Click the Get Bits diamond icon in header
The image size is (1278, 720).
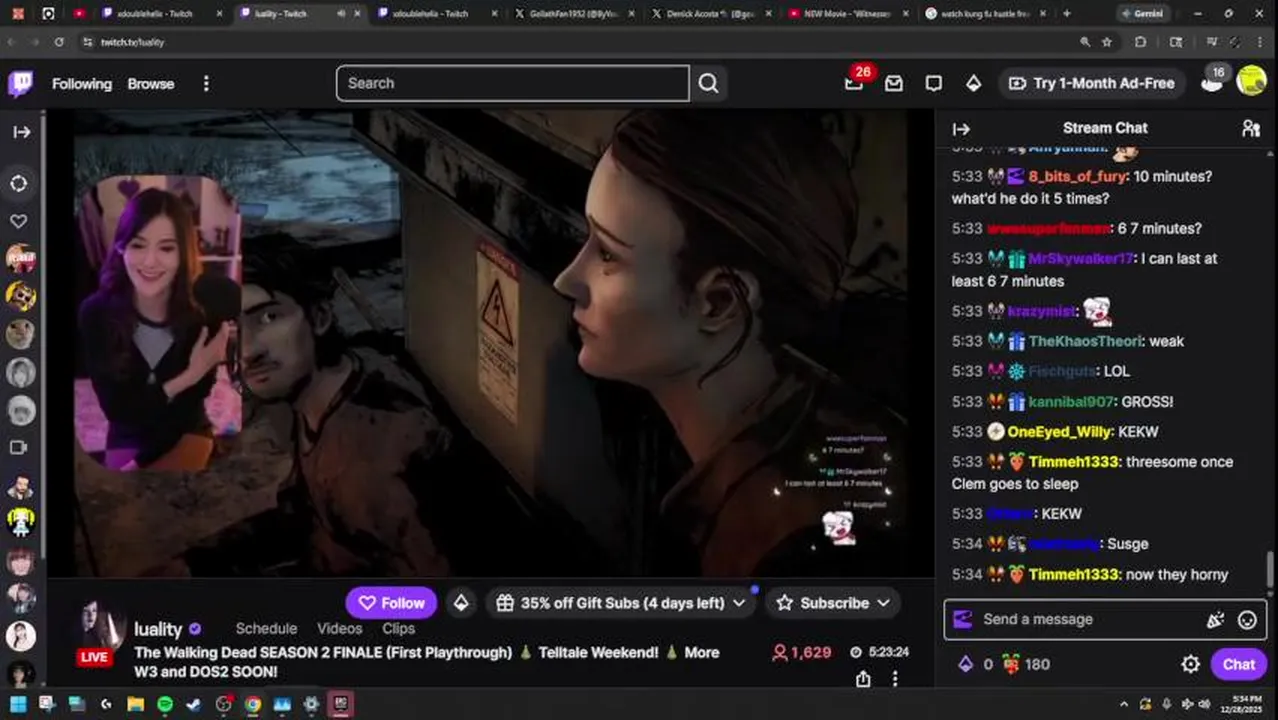973,84
